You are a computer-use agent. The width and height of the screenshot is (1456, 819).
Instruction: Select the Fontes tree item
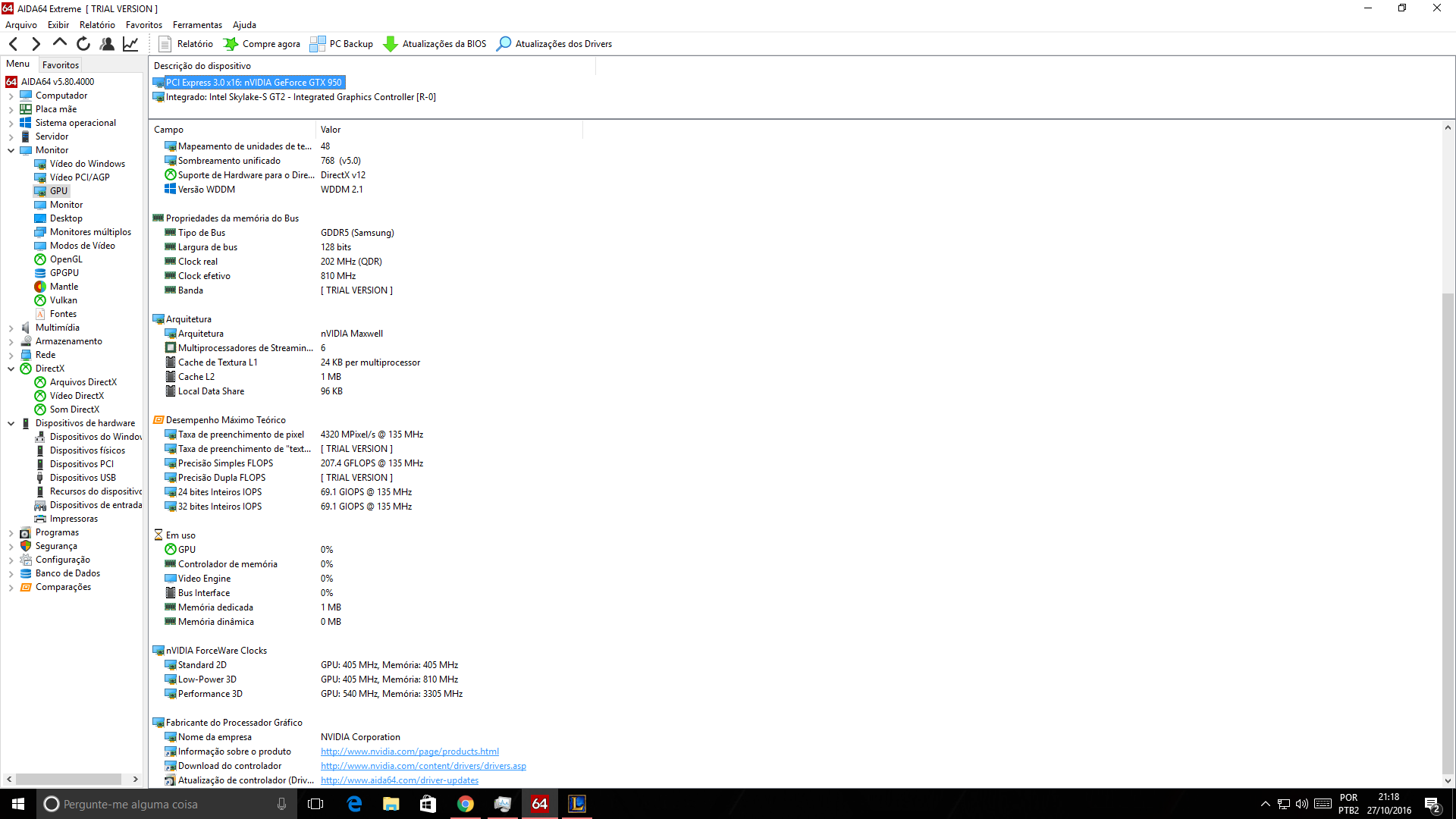(x=63, y=314)
